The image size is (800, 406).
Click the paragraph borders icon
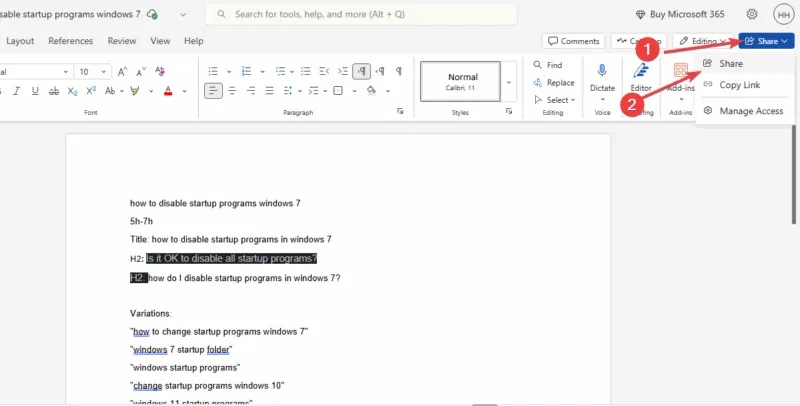tap(338, 91)
